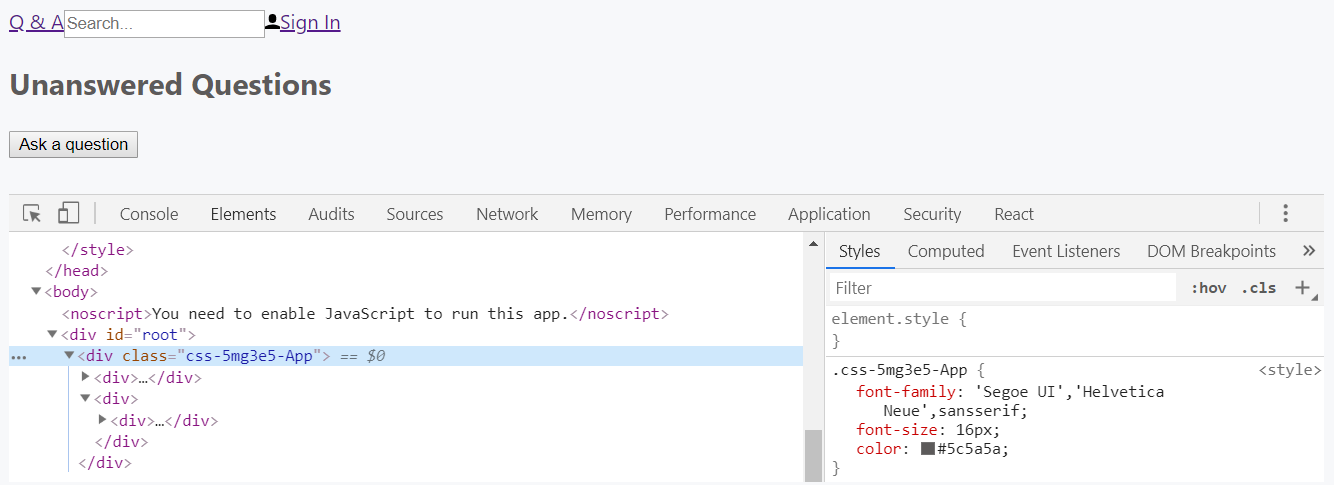The height and width of the screenshot is (485, 1334).
Task: Click the Ask a question button
Action: 74,145
